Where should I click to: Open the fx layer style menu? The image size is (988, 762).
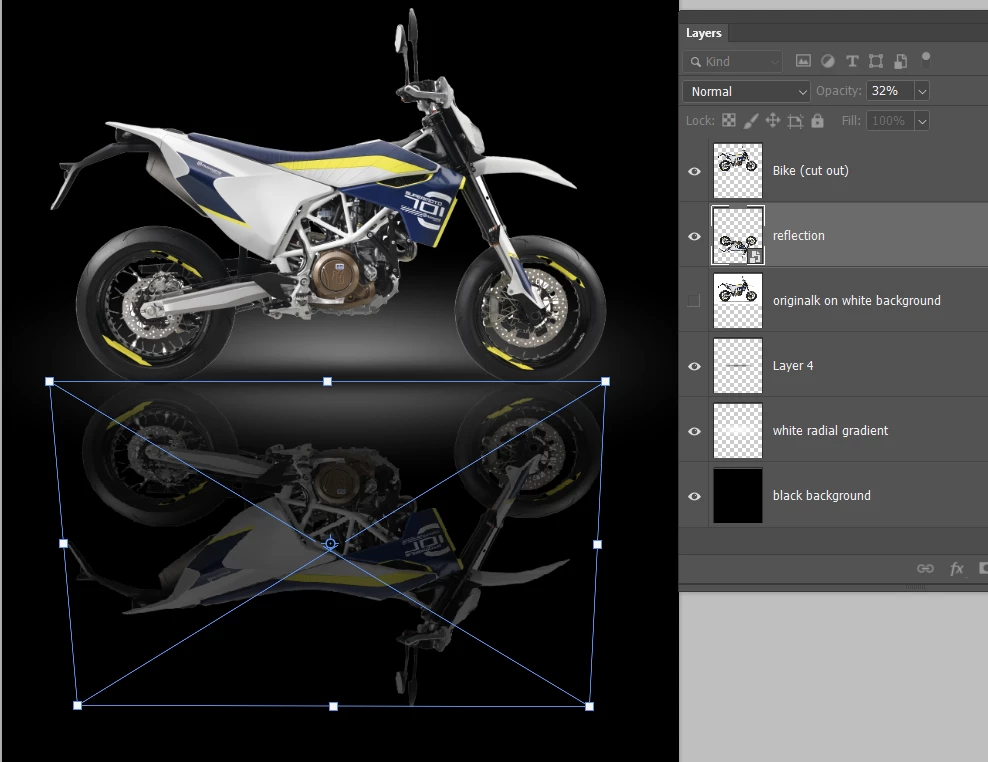(956, 569)
